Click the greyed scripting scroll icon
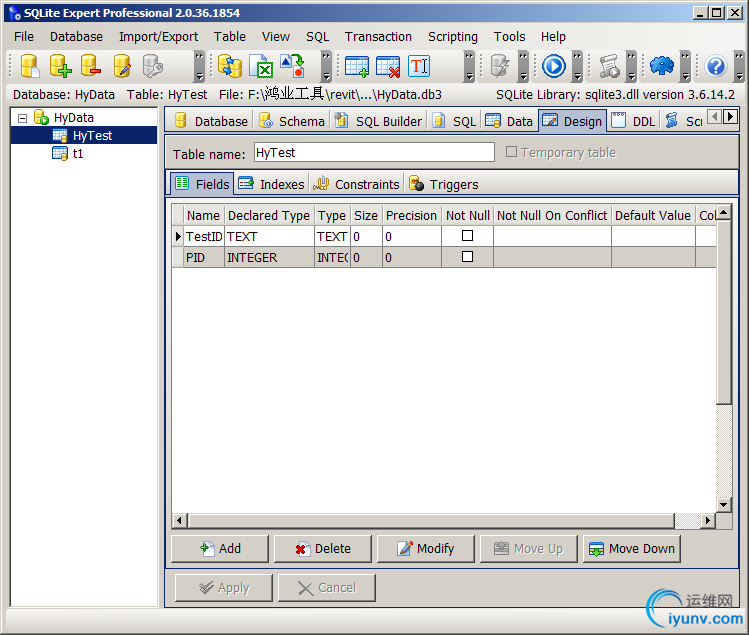This screenshot has height=635, width=749. 609,66
